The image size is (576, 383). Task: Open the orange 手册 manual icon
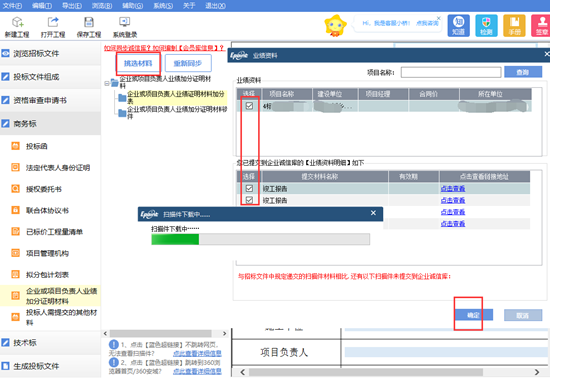pos(514,25)
